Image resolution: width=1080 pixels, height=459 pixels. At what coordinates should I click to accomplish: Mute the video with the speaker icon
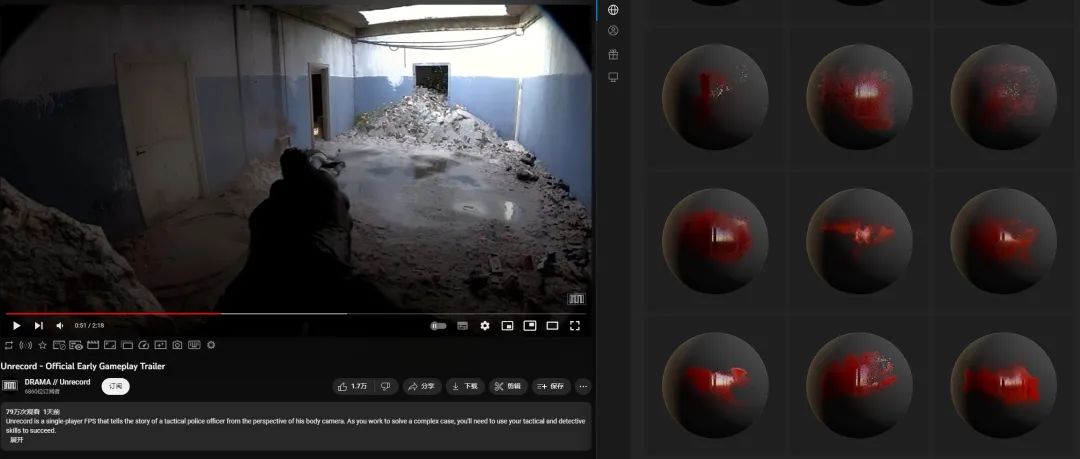[x=60, y=326]
